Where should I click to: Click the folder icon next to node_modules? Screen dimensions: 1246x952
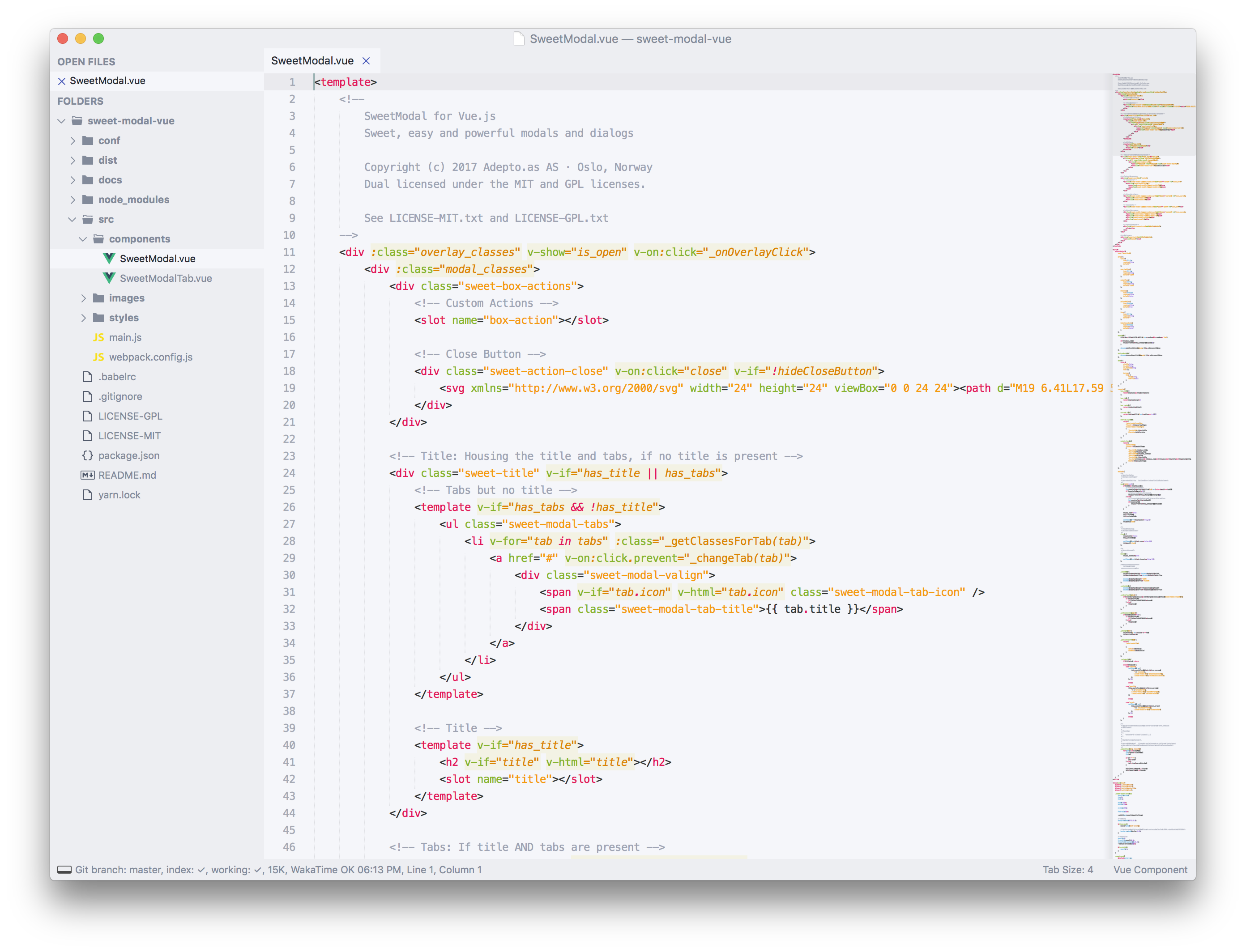click(x=88, y=200)
